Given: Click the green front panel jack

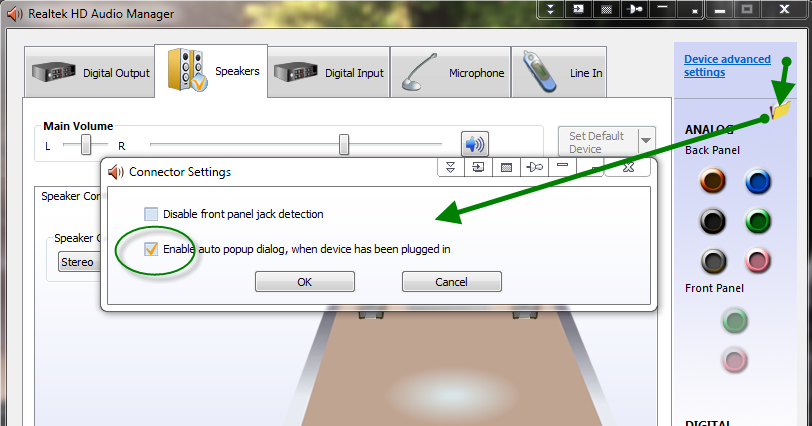Looking at the screenshot, I should click(x=735, y=320).
